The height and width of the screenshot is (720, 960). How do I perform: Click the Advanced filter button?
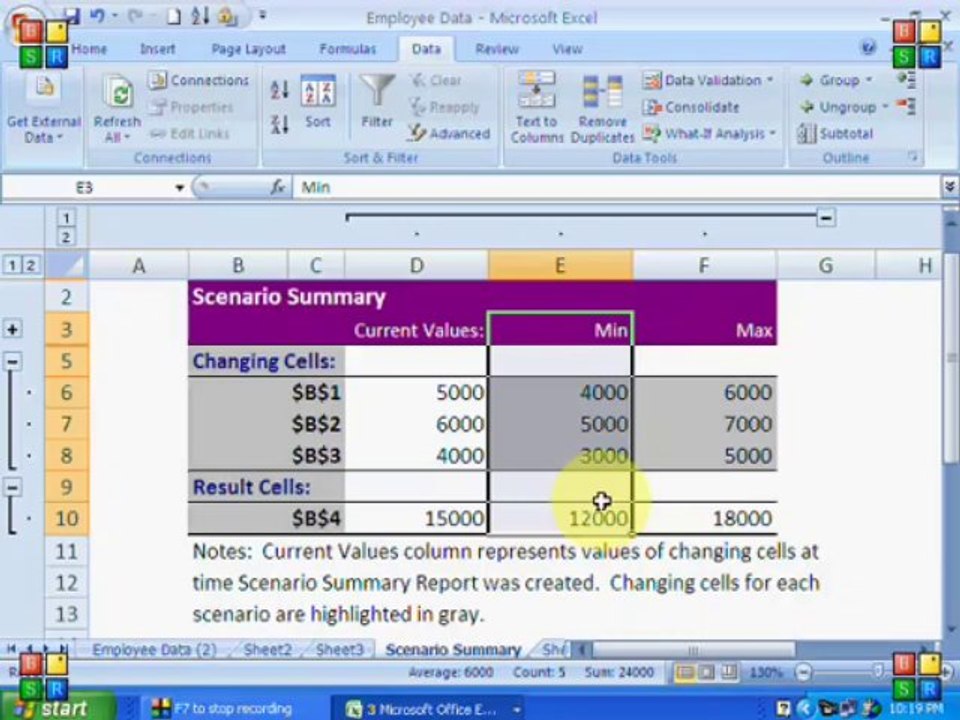pos(449,133)
